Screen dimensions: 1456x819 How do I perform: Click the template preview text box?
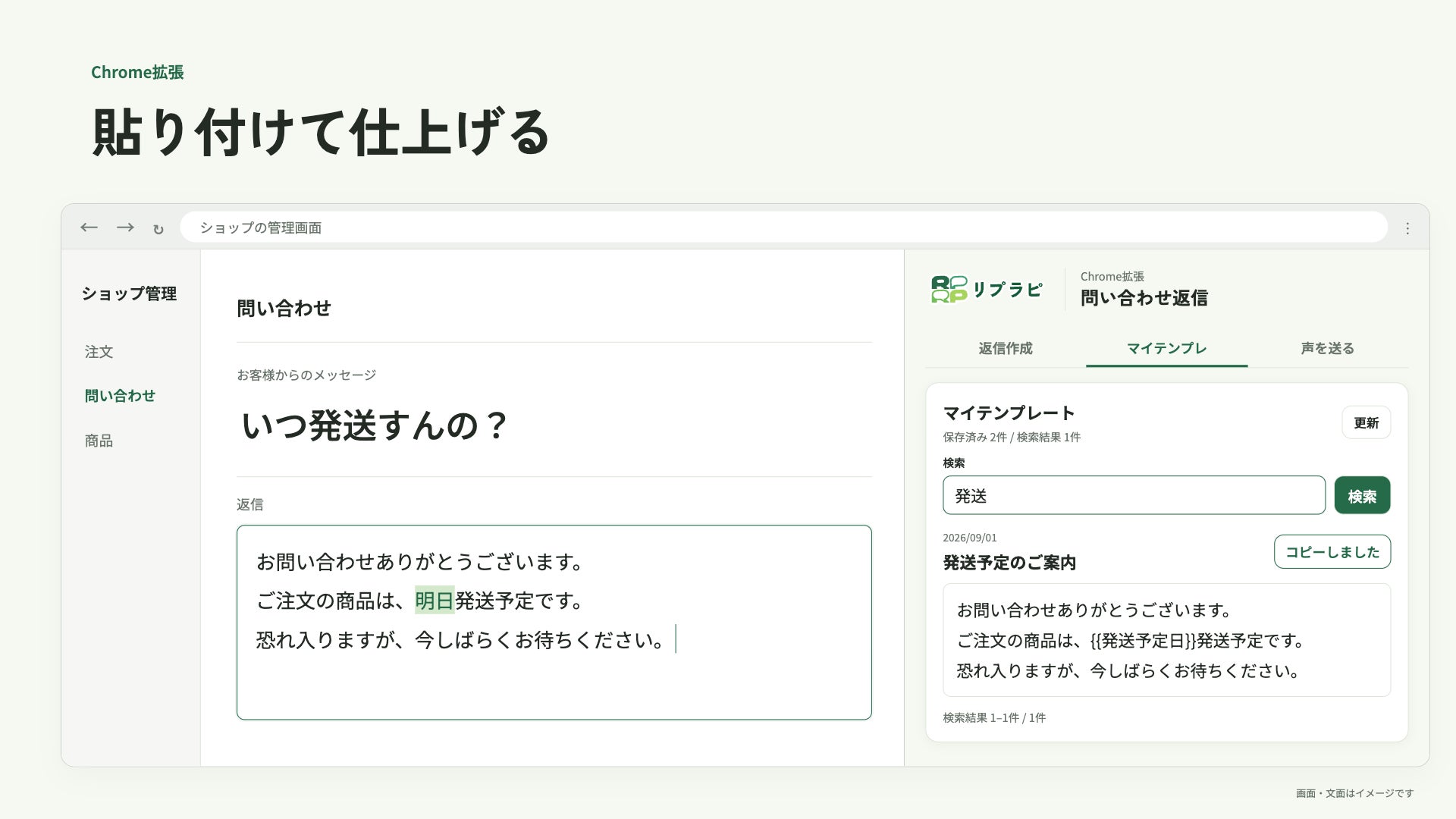point(1166,640)
